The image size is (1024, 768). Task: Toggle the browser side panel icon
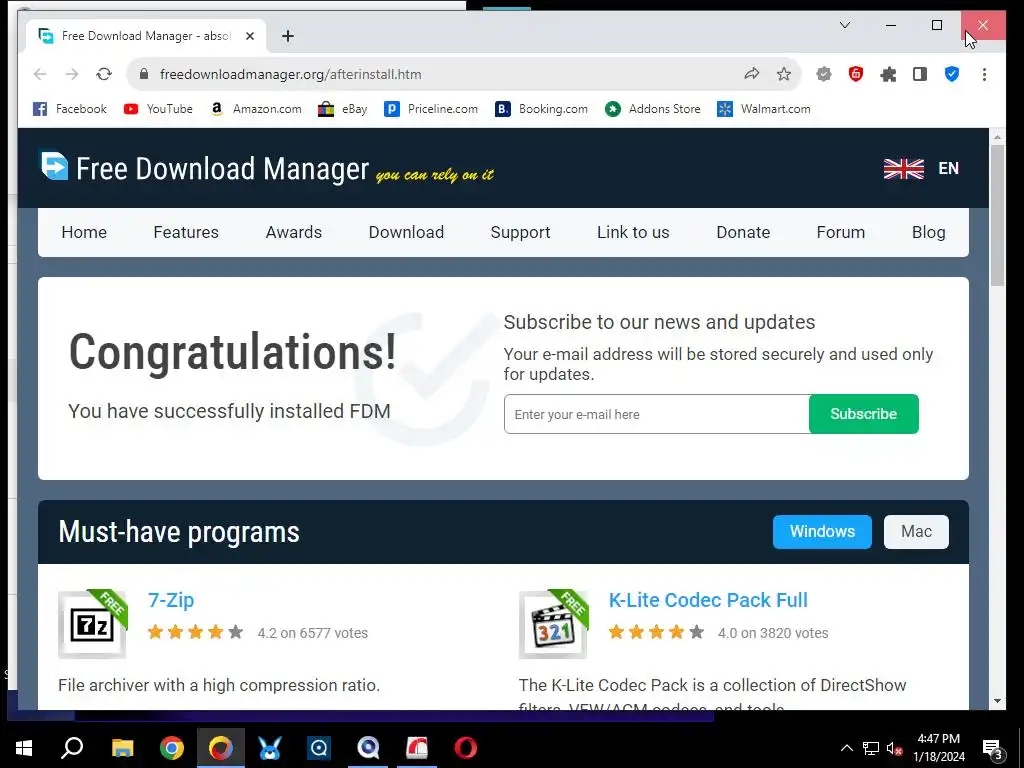click(920, 74)
